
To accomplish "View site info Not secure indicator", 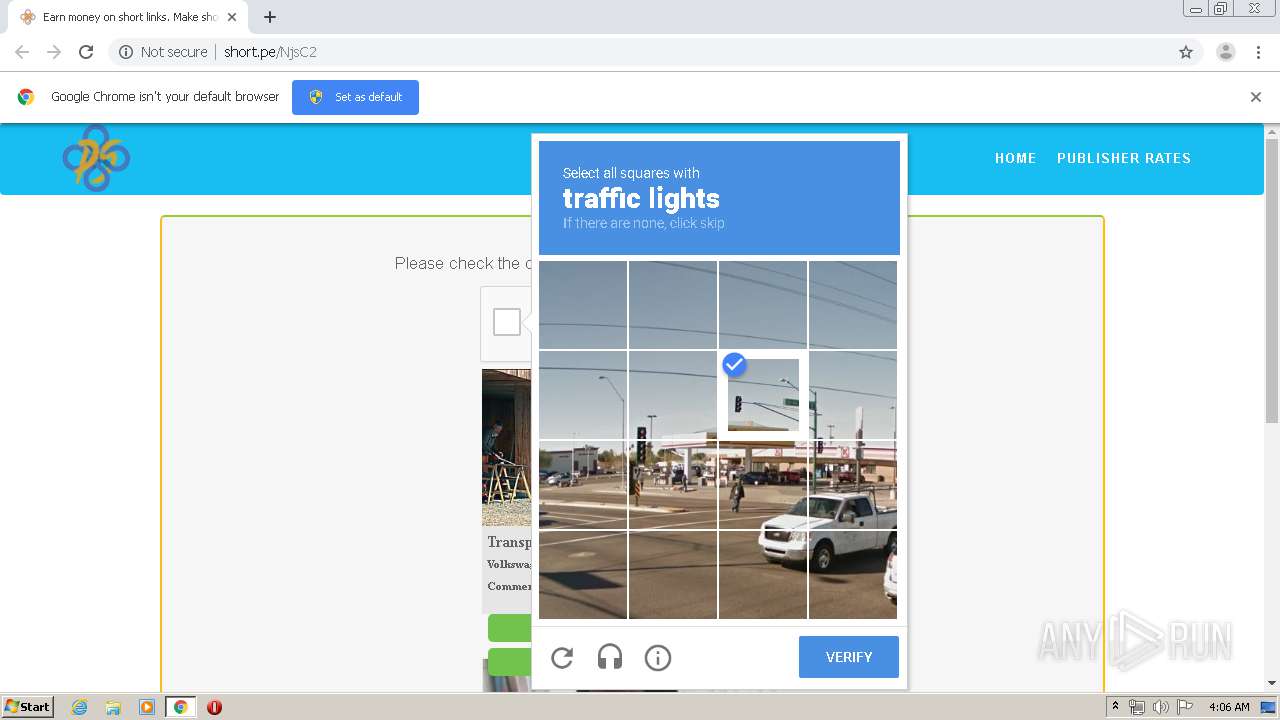I will 163,52.
